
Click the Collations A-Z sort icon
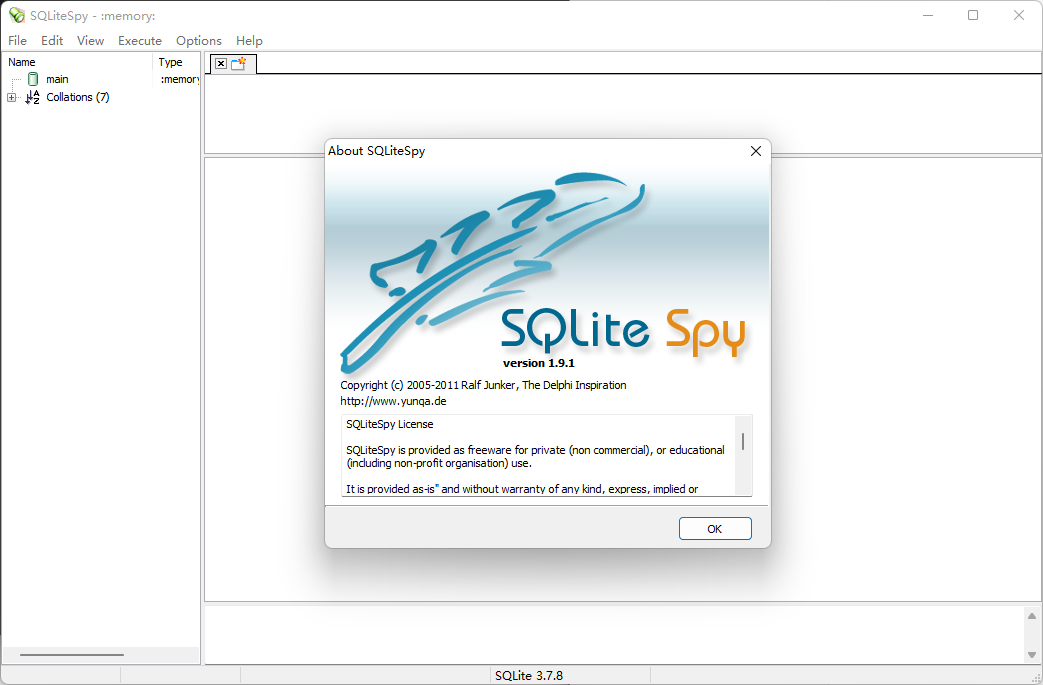tap(33, 97)
